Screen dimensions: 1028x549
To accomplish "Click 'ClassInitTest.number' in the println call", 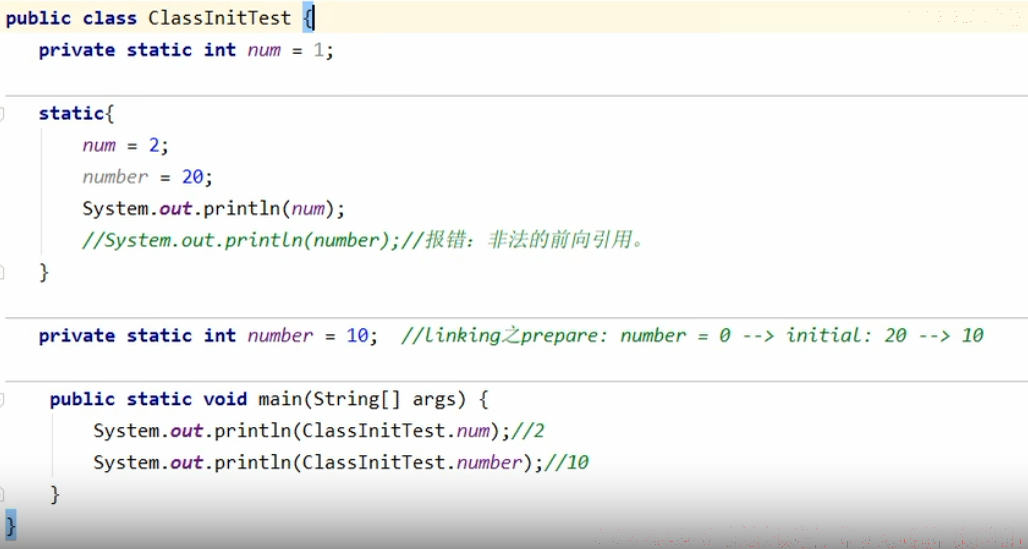I will point(412,462).
